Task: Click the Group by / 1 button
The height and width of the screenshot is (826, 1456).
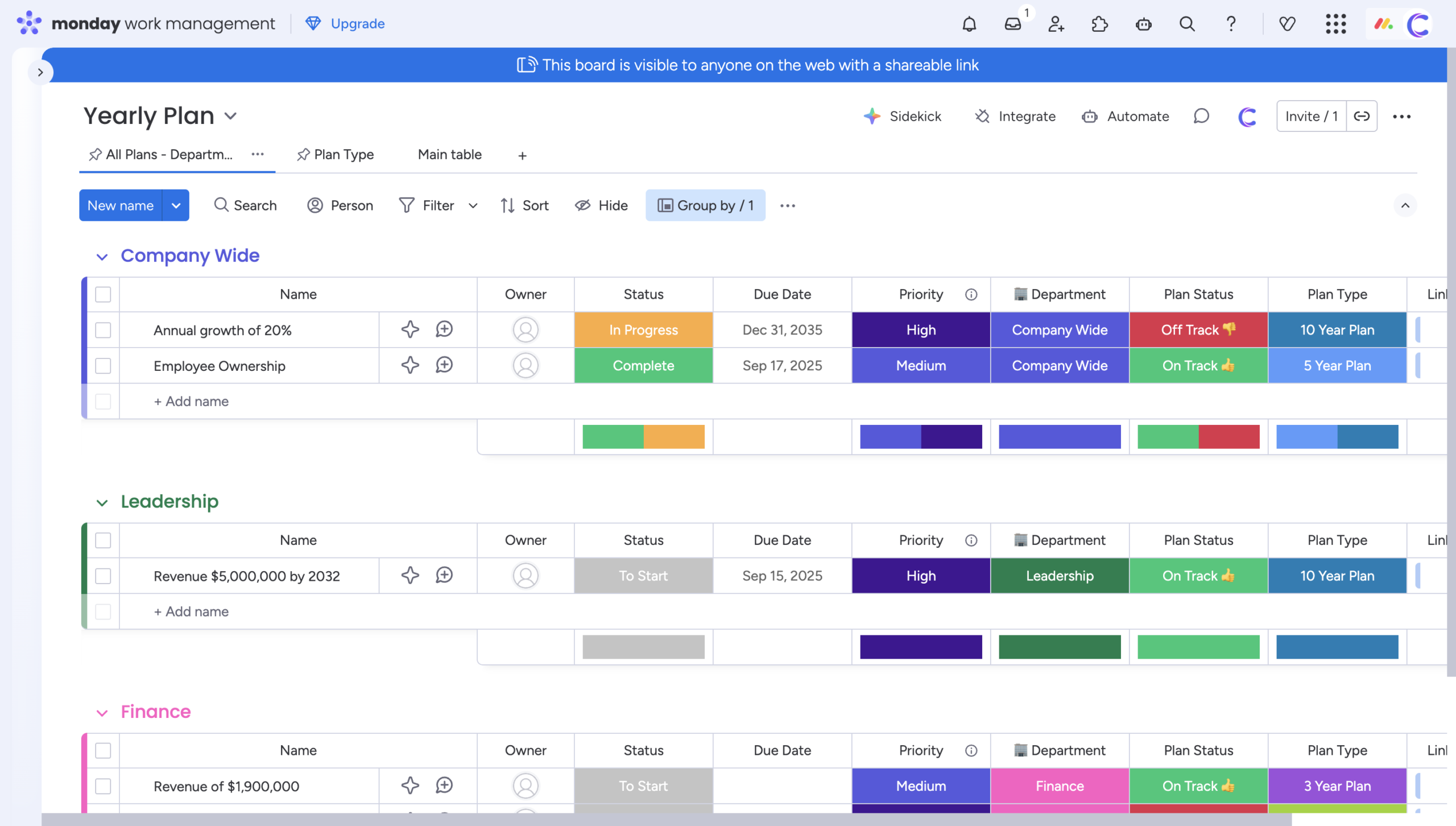Action: (705, 205)
